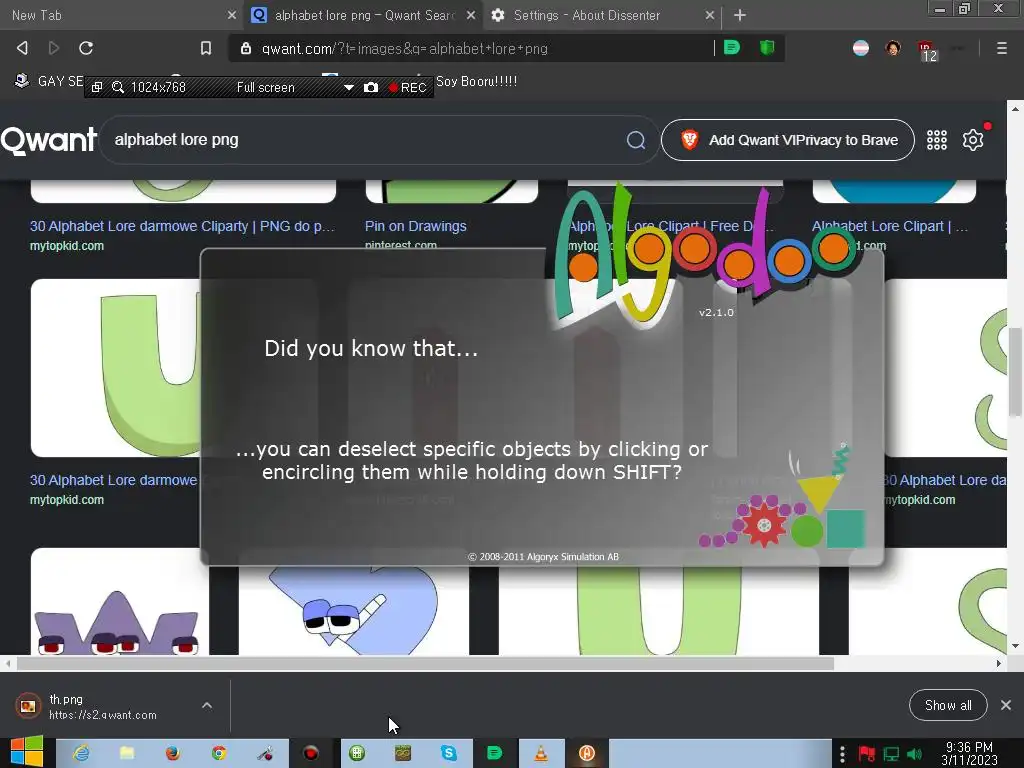This screenshot has width=1024, height=768.
Task: Take a snapshot with recorder camera icon
Action: point(371,88)
